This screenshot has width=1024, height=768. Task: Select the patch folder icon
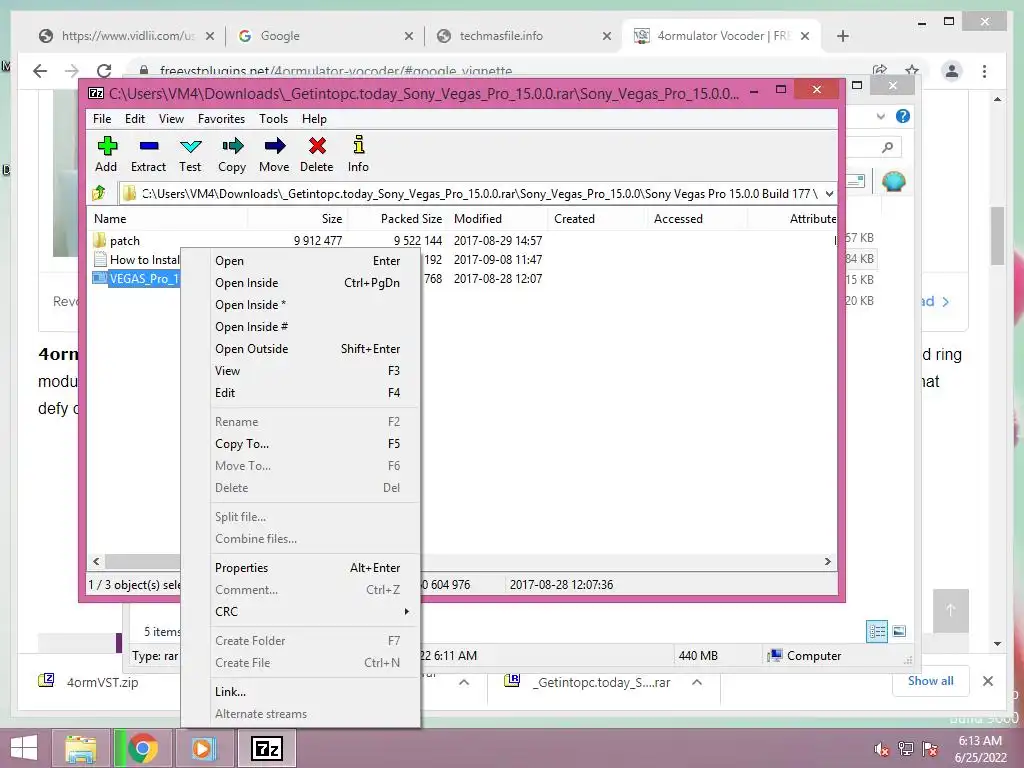99,240
